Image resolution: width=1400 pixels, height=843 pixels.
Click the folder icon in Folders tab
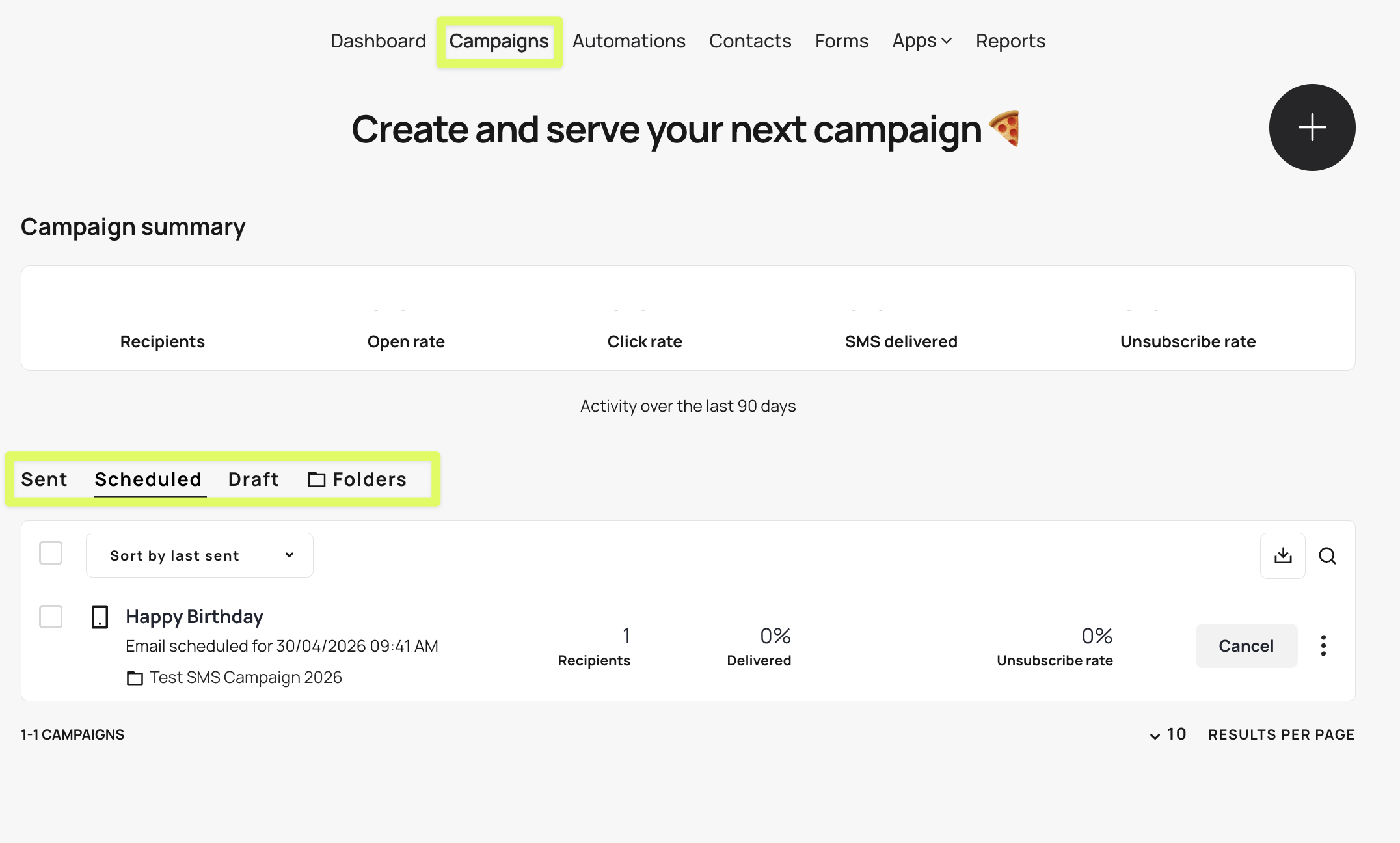tap(317, 479)
